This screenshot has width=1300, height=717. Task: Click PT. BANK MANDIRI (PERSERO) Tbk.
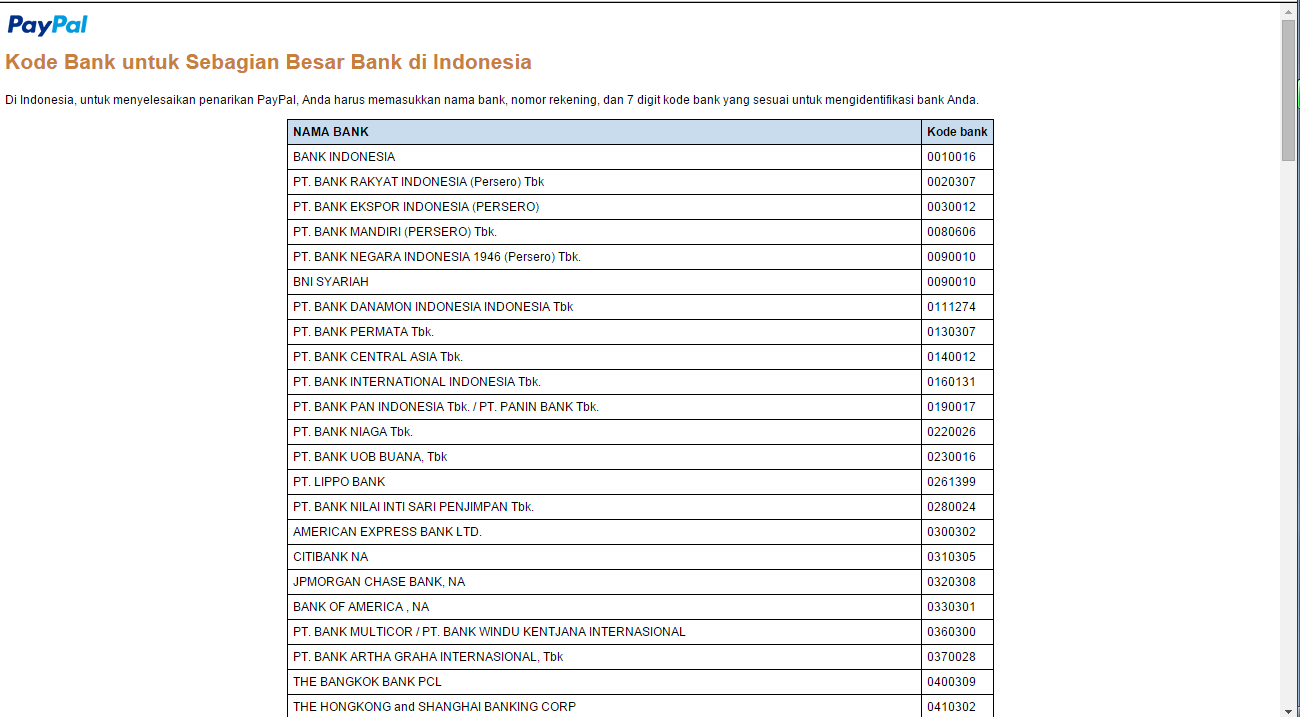pyautogui.click(x=395, y=232)
